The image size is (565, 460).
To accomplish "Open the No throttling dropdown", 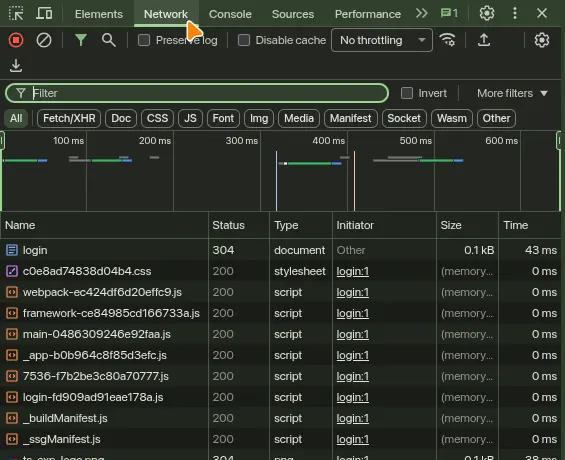I will [382, 40].
